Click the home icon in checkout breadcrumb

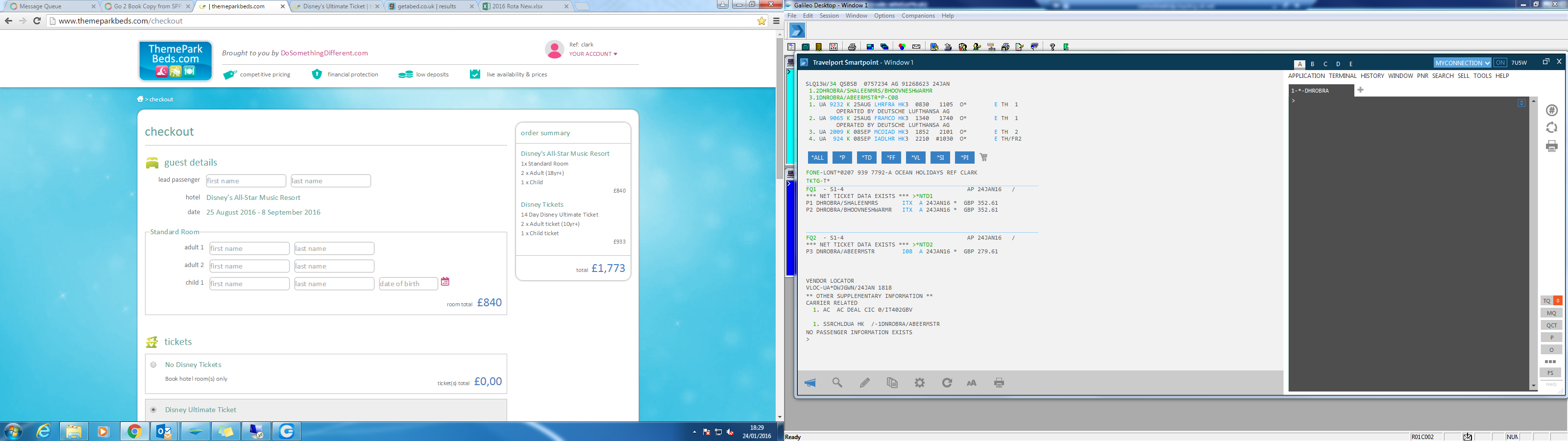point(140,98)
